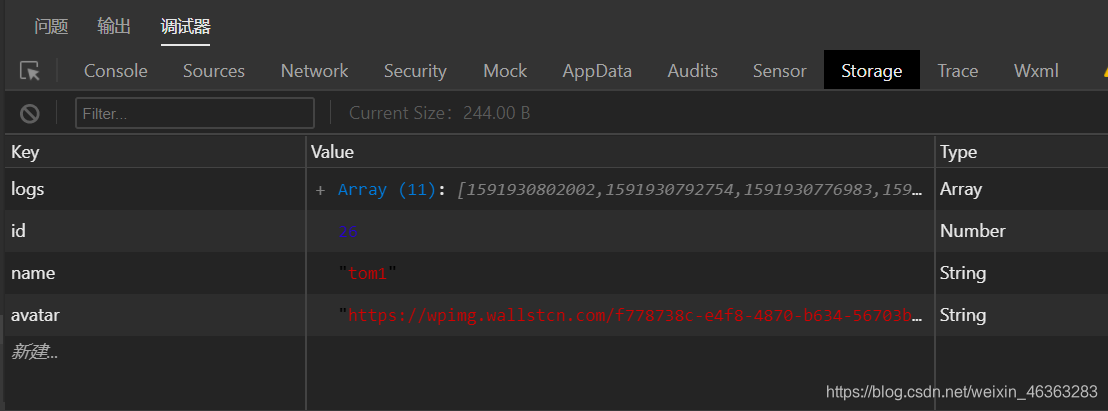
Task: Click the Current Size 244.00 B label
Action: [x=440, y=113]
